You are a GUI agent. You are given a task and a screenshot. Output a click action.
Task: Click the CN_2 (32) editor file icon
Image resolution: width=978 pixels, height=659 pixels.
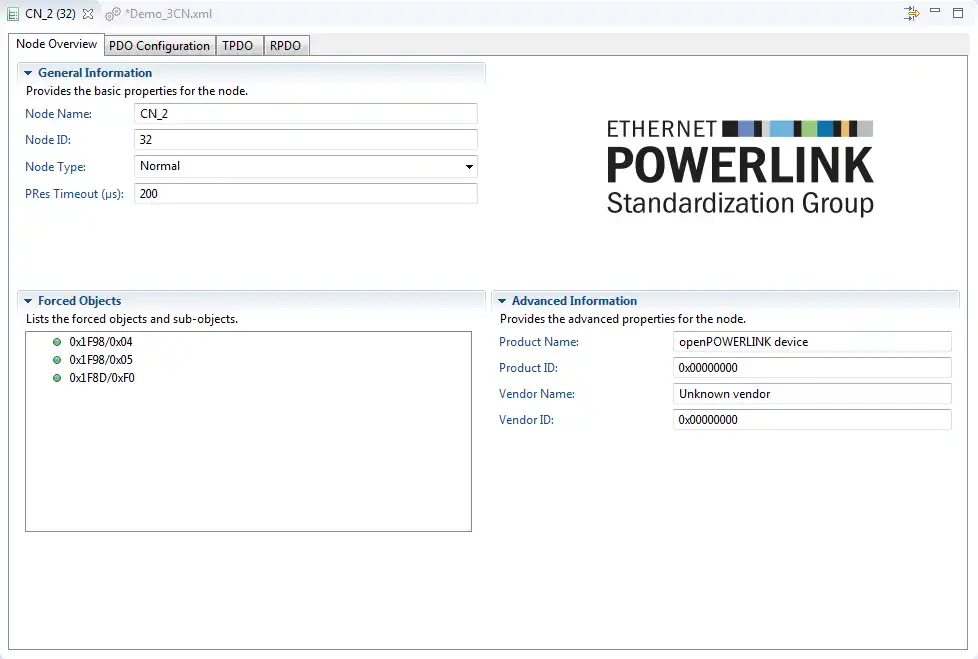(13, 14)
